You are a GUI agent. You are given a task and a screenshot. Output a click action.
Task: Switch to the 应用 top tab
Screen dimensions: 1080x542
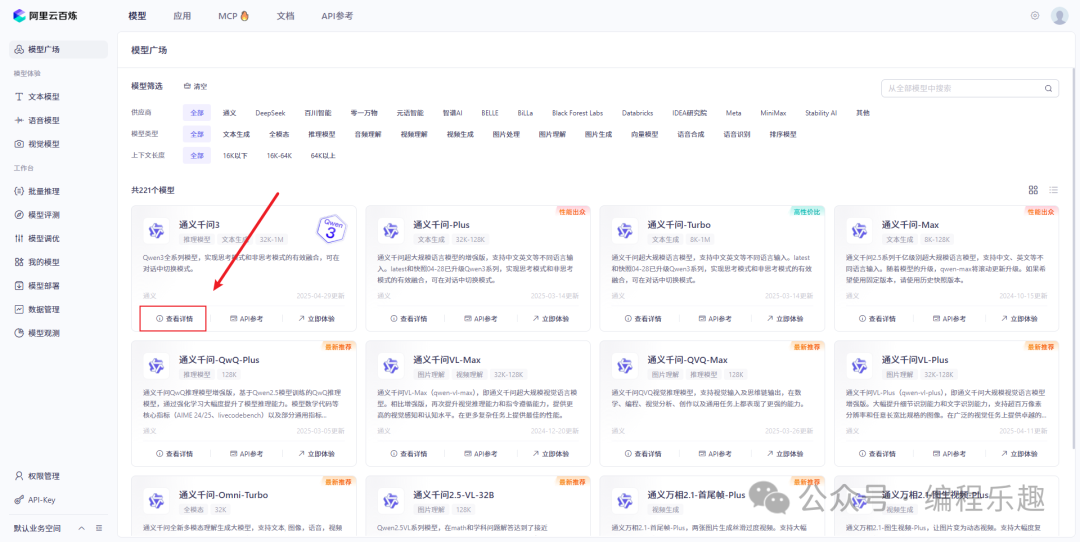coord(182,16)
